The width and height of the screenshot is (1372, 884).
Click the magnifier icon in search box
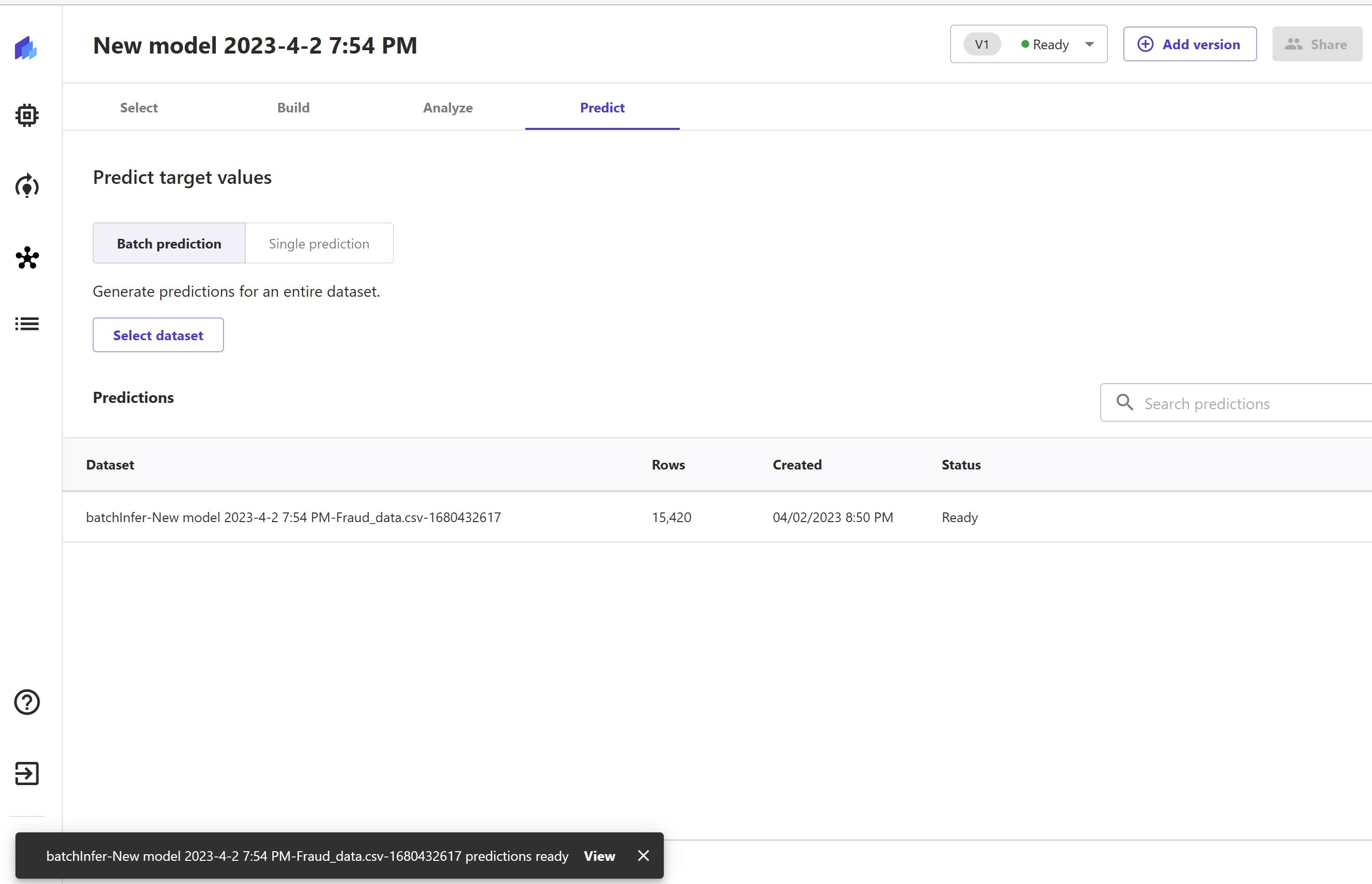click(x=1124, y=402)
